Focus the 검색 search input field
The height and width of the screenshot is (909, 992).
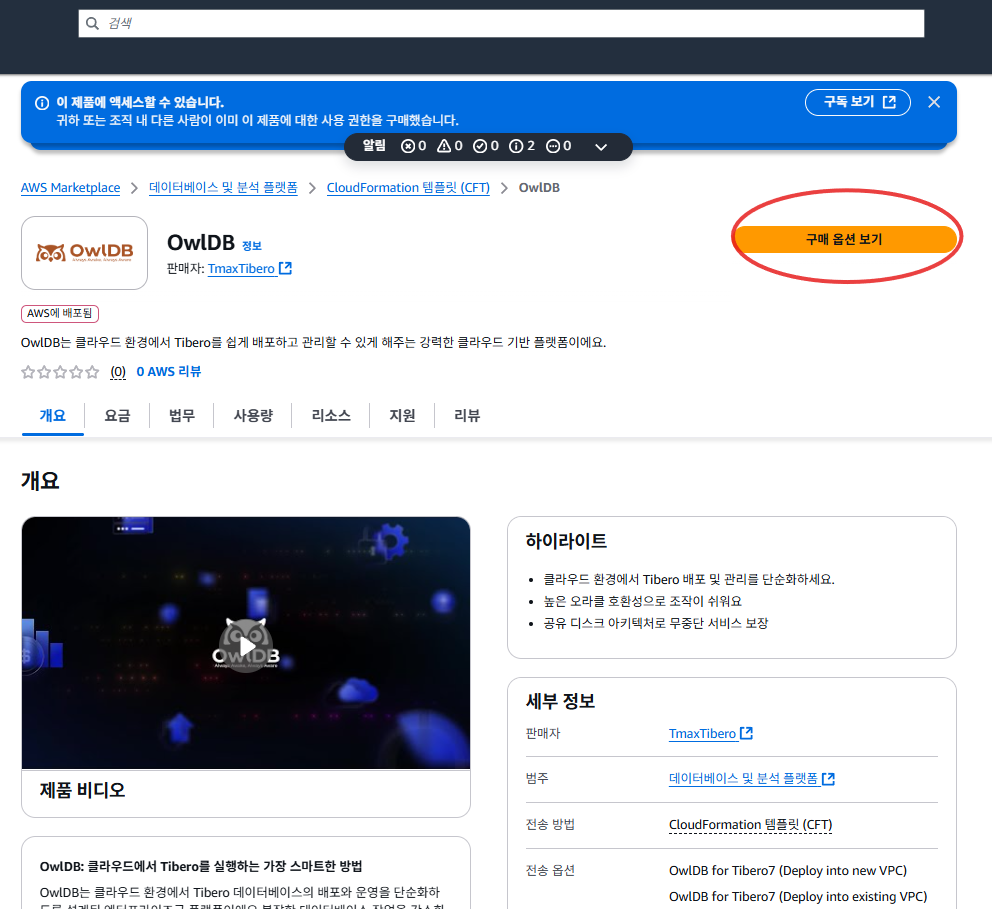coord(501,23)
